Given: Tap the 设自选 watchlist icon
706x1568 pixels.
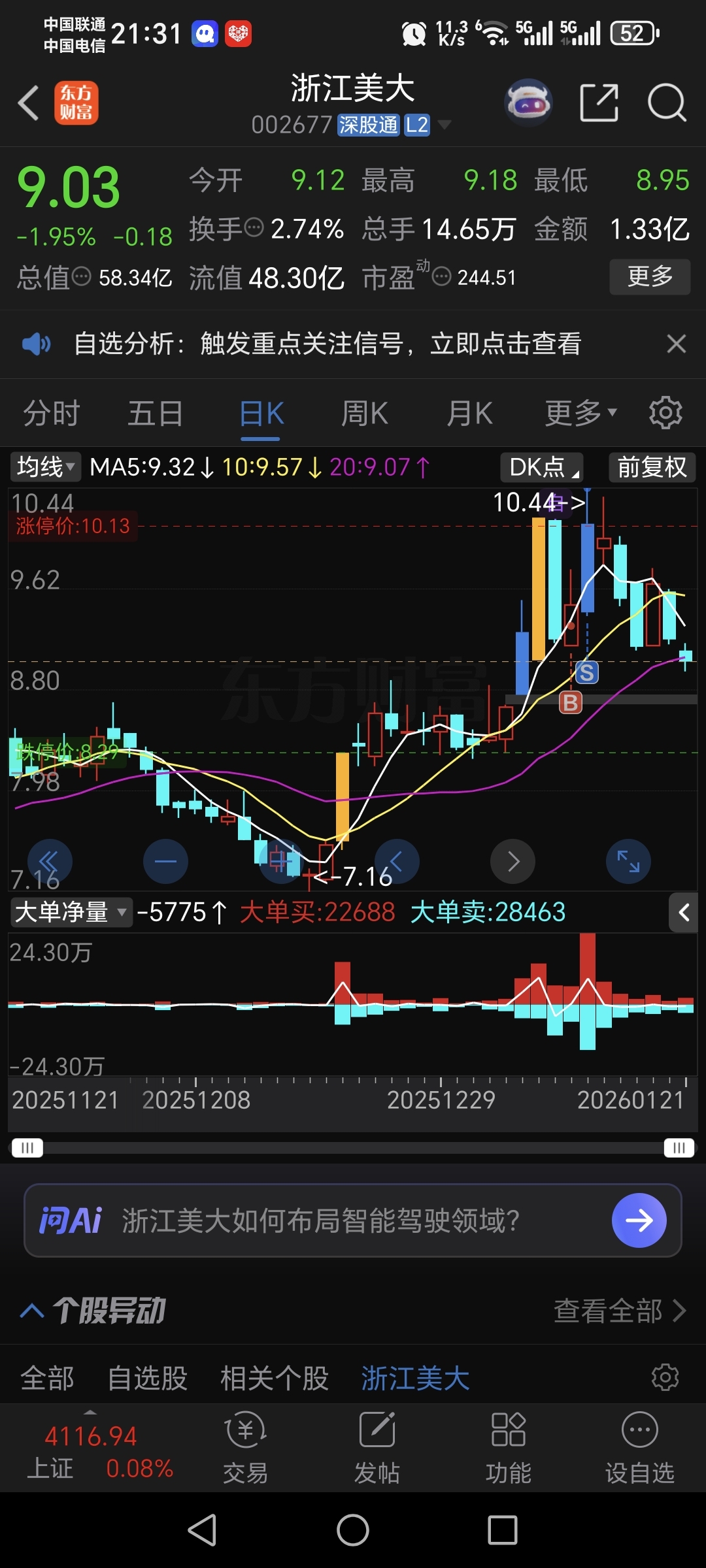Looking at the screenshot, I should [640, 1447].
